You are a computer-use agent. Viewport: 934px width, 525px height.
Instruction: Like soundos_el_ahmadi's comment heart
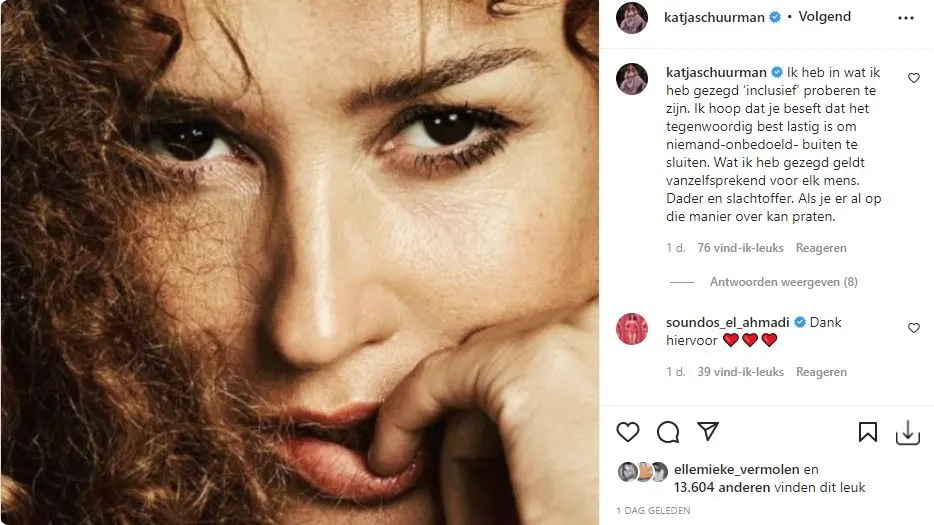[x=913, y=328]
